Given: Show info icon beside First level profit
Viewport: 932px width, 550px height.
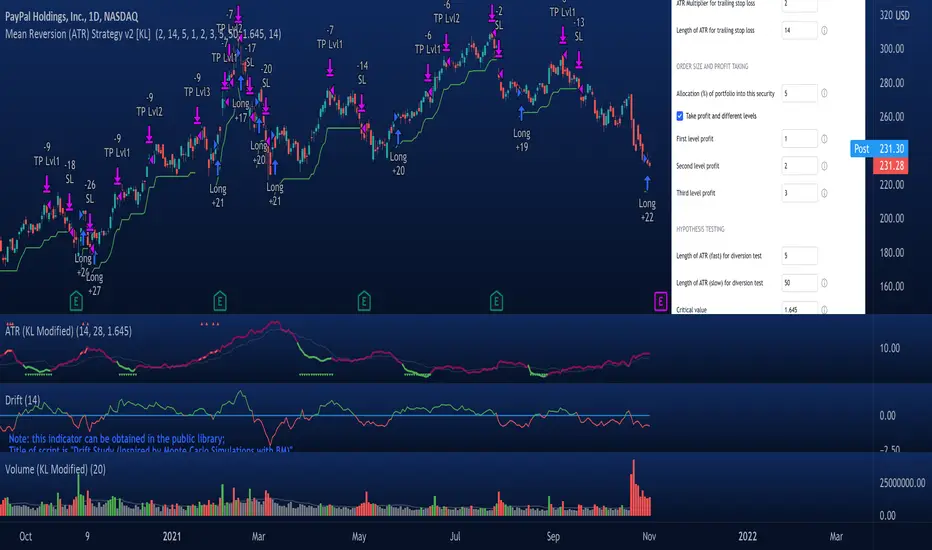Looking at the screenshot, I should [824, 138].
